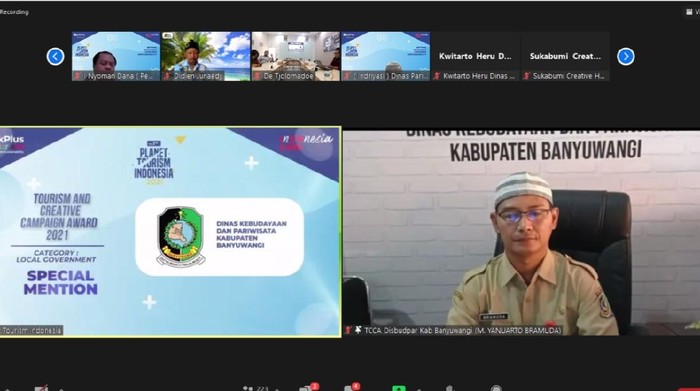Click muted mic icon on De Tjolomadoe tile
Viewport: 700px width, 391px height.
click(258, 76)
